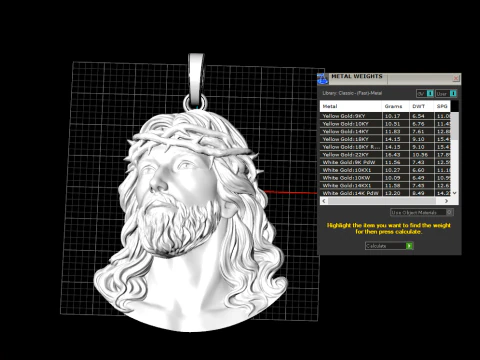480x360 pixels.
Task: Select the White Gold:14K PdW row
Action: click(x=385, y=193)
